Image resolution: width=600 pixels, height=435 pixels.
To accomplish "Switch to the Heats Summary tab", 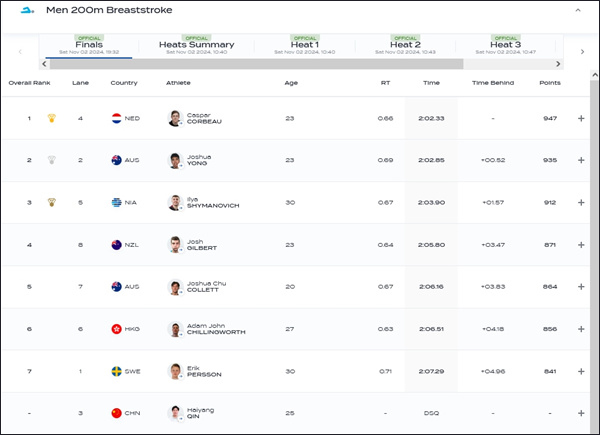I will point(196,45).
